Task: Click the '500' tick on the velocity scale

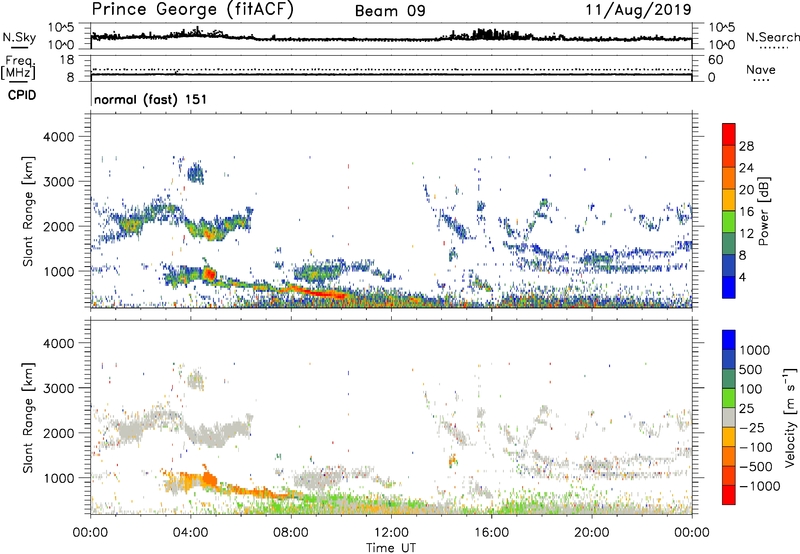Action: point(751,370)
